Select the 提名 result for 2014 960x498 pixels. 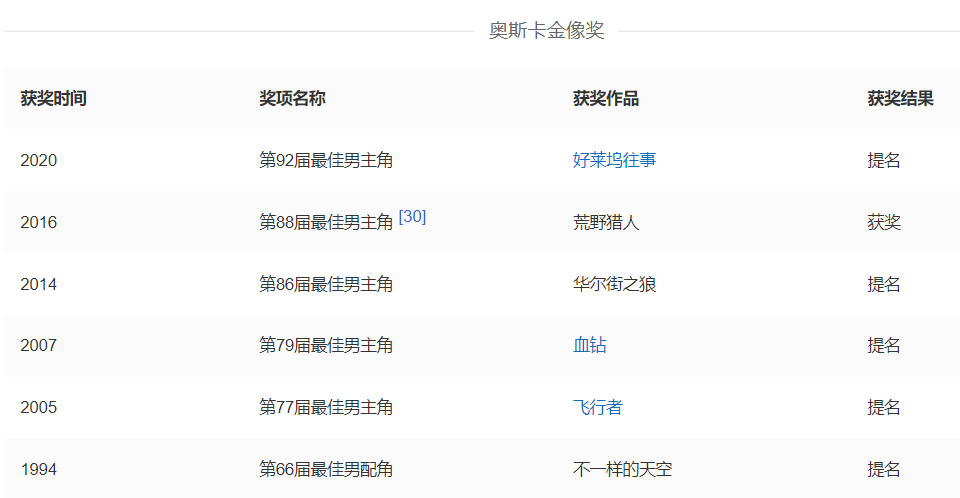pos(883,284)
